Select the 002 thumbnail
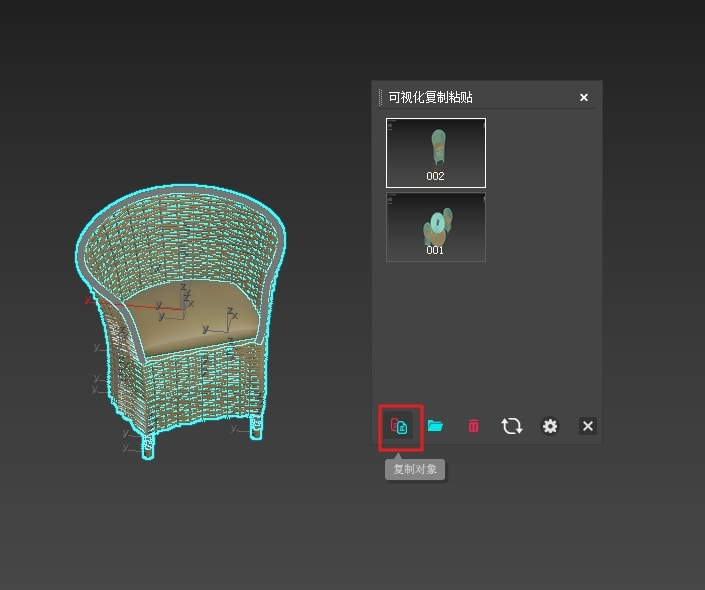 (x=436, y=152)
